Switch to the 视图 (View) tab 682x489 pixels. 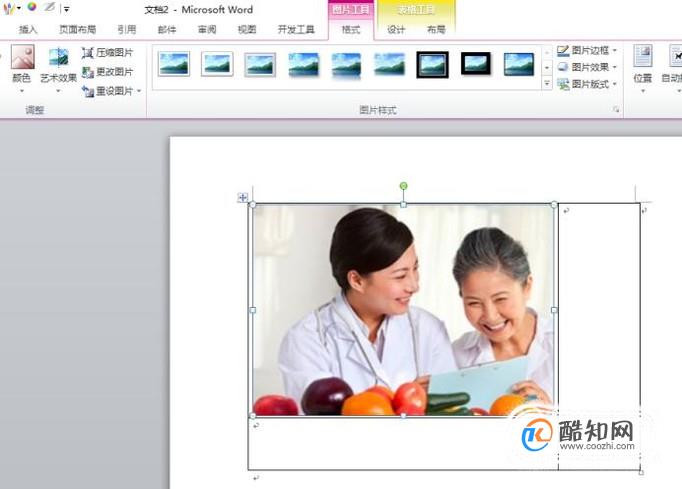click(x=247, y=30)
